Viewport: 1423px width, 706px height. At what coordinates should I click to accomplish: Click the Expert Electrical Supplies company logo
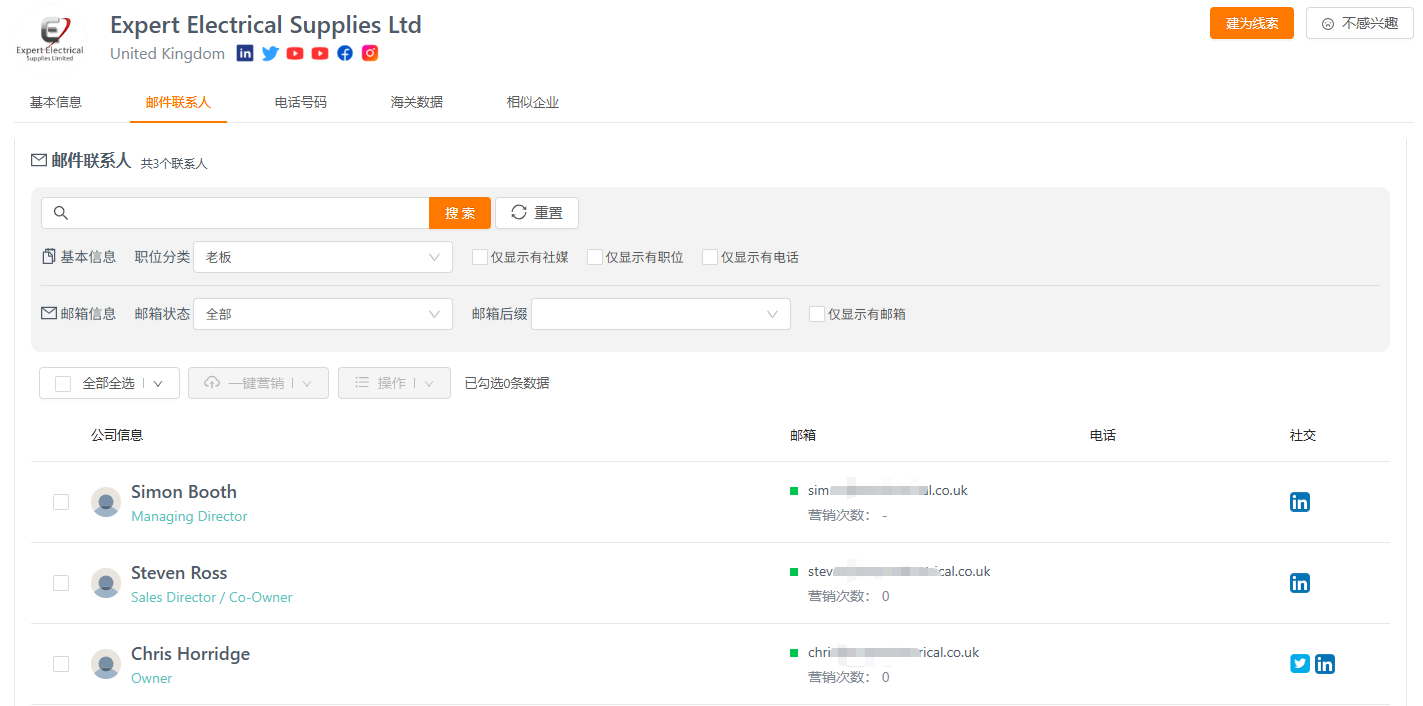coord(50,40)
